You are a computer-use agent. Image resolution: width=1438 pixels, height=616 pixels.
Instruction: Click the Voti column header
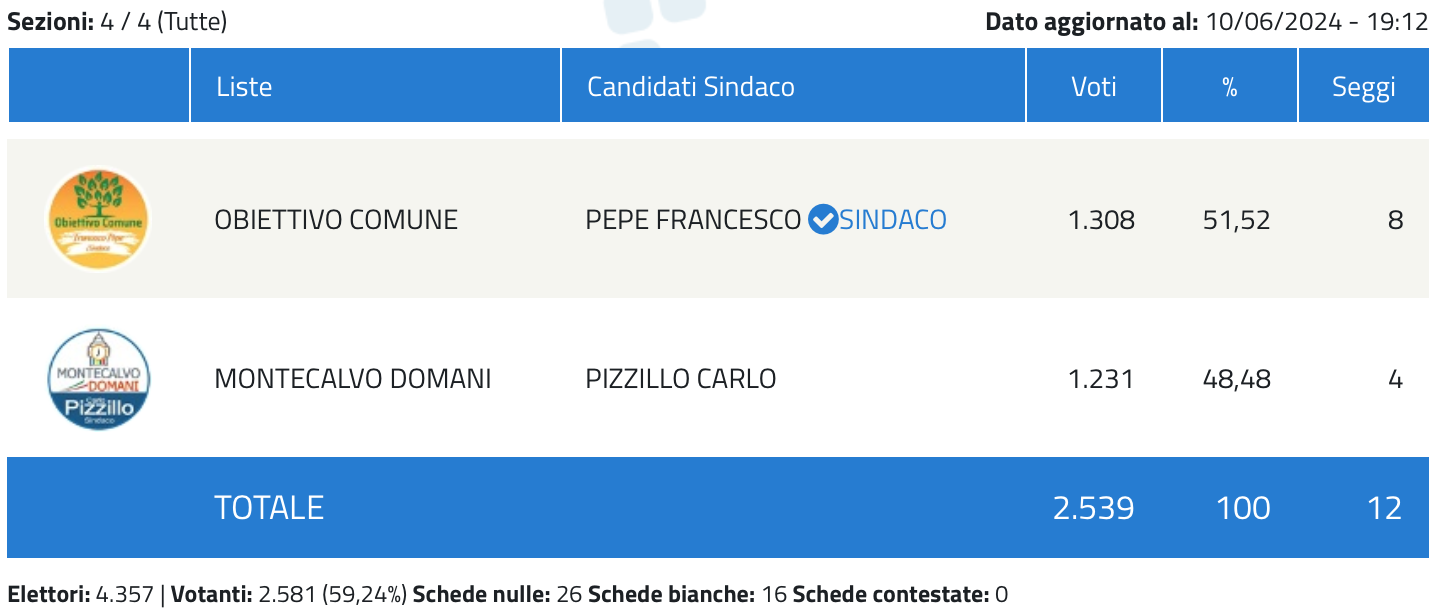[x=1094, y=86]
